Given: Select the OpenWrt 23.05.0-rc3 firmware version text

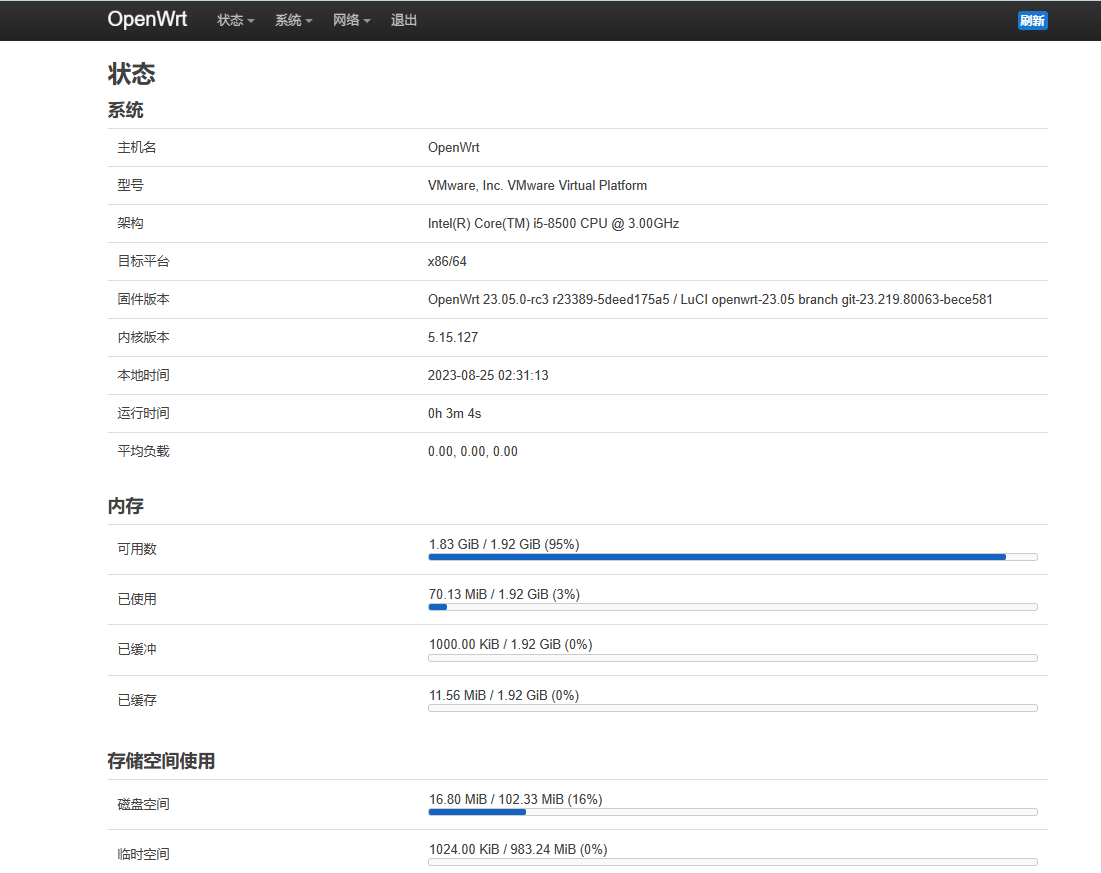Looking at the screenshot, I should (x=710, y=299).
